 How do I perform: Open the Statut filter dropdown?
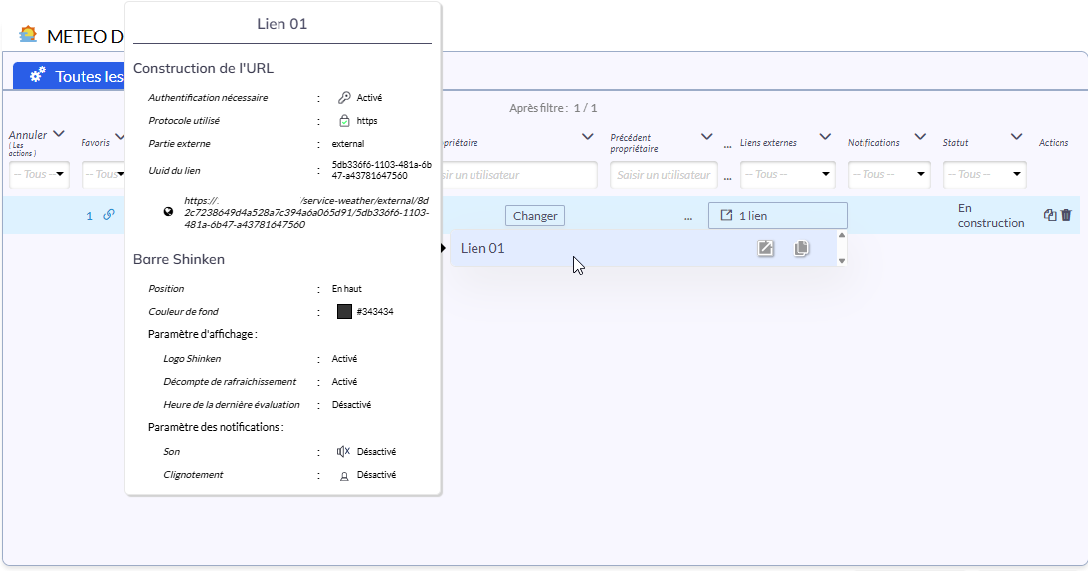click(984, 174)
